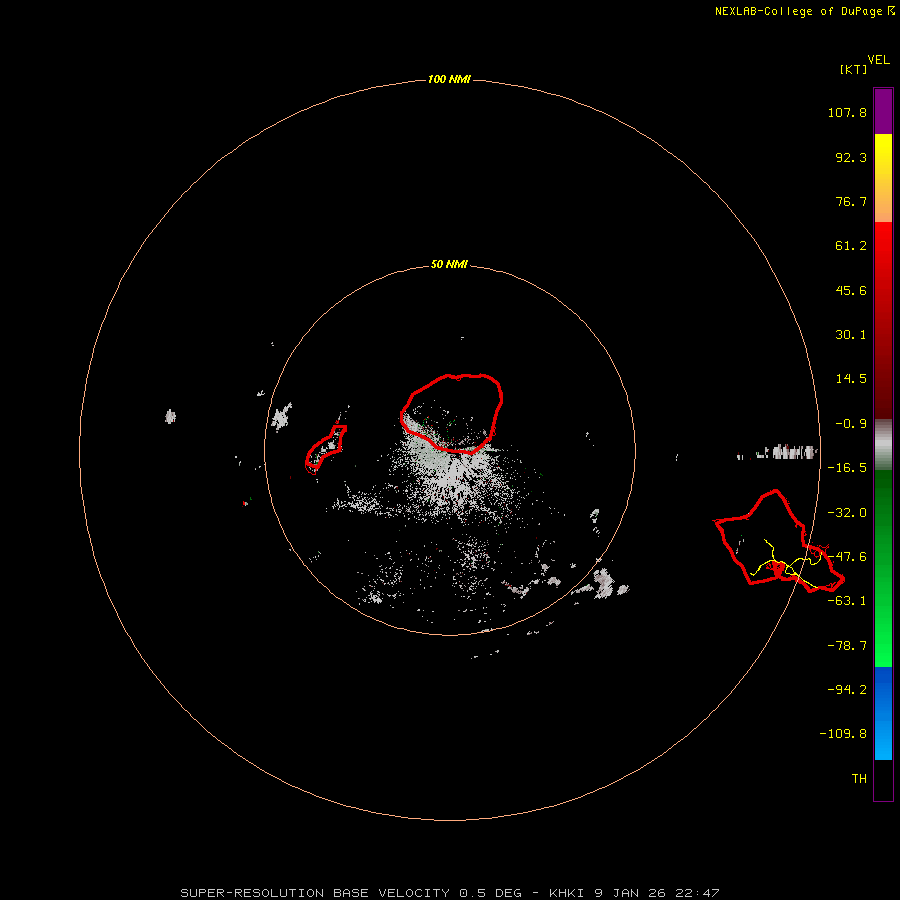Click the 14.5 velocity scale value
900x900 pixels.
851,379
